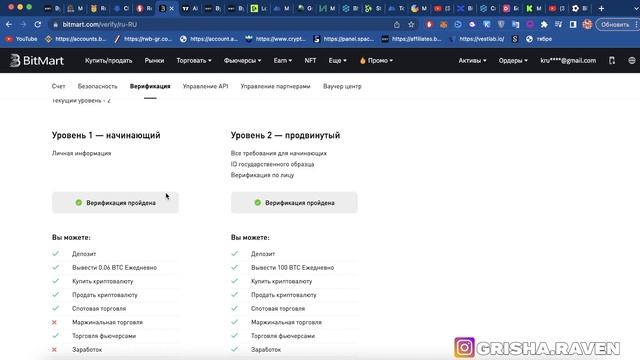The width and height of the screenshot is (640, 360).
Task: Click the Уровень 2 — продвинутый heading
Action: click(285, 135)
